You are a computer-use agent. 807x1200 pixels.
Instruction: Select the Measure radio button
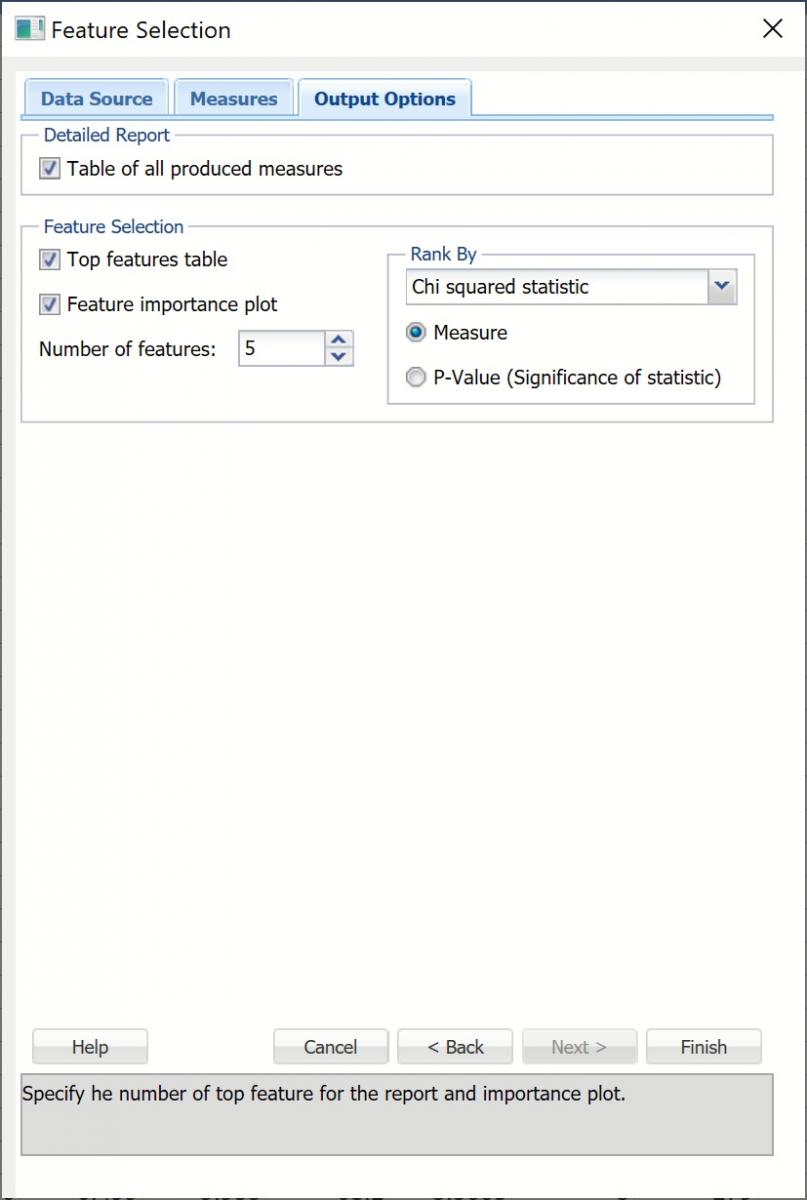[x=416, y=333]
